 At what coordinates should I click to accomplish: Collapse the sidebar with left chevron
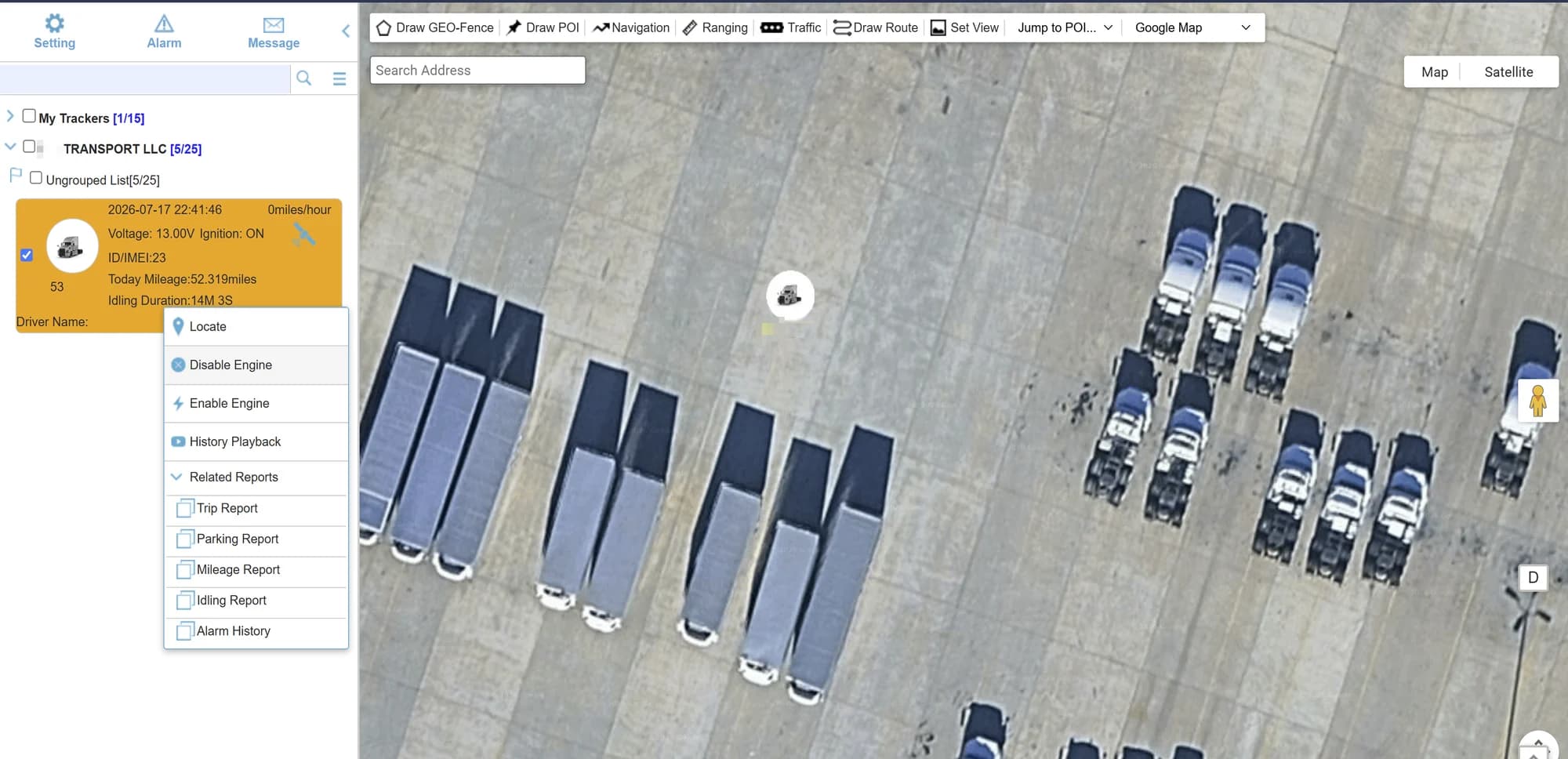coord(346,31)
